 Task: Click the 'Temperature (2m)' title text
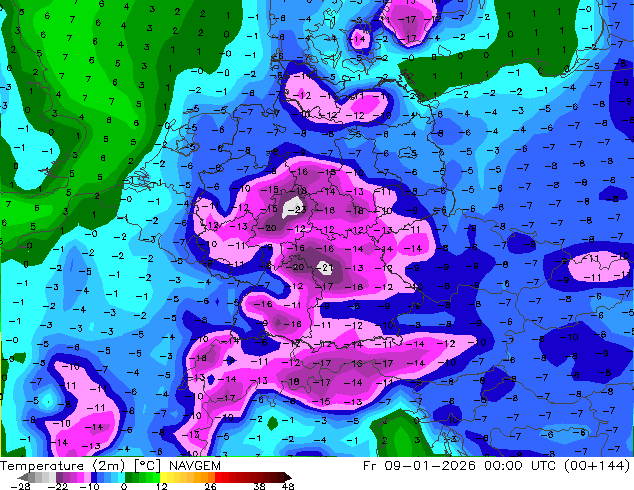(62, 466)
